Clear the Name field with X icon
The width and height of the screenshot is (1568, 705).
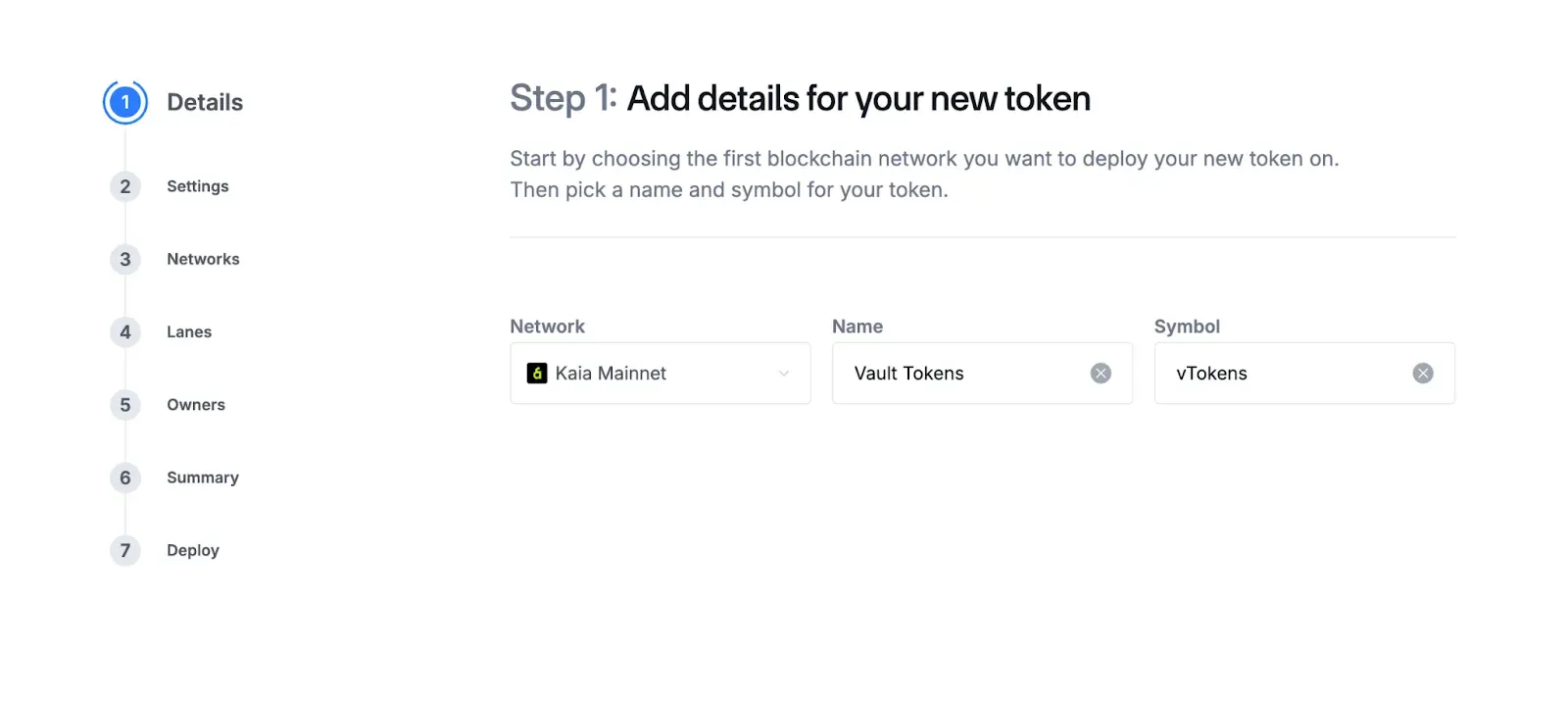1101,374
